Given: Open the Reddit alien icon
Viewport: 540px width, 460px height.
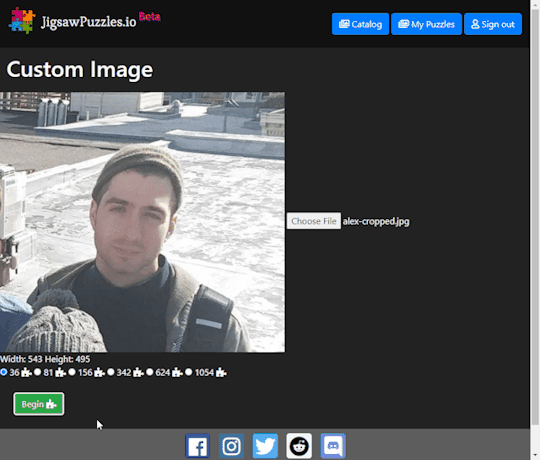Looking at the screenshot, I should [x=299, y=446].
